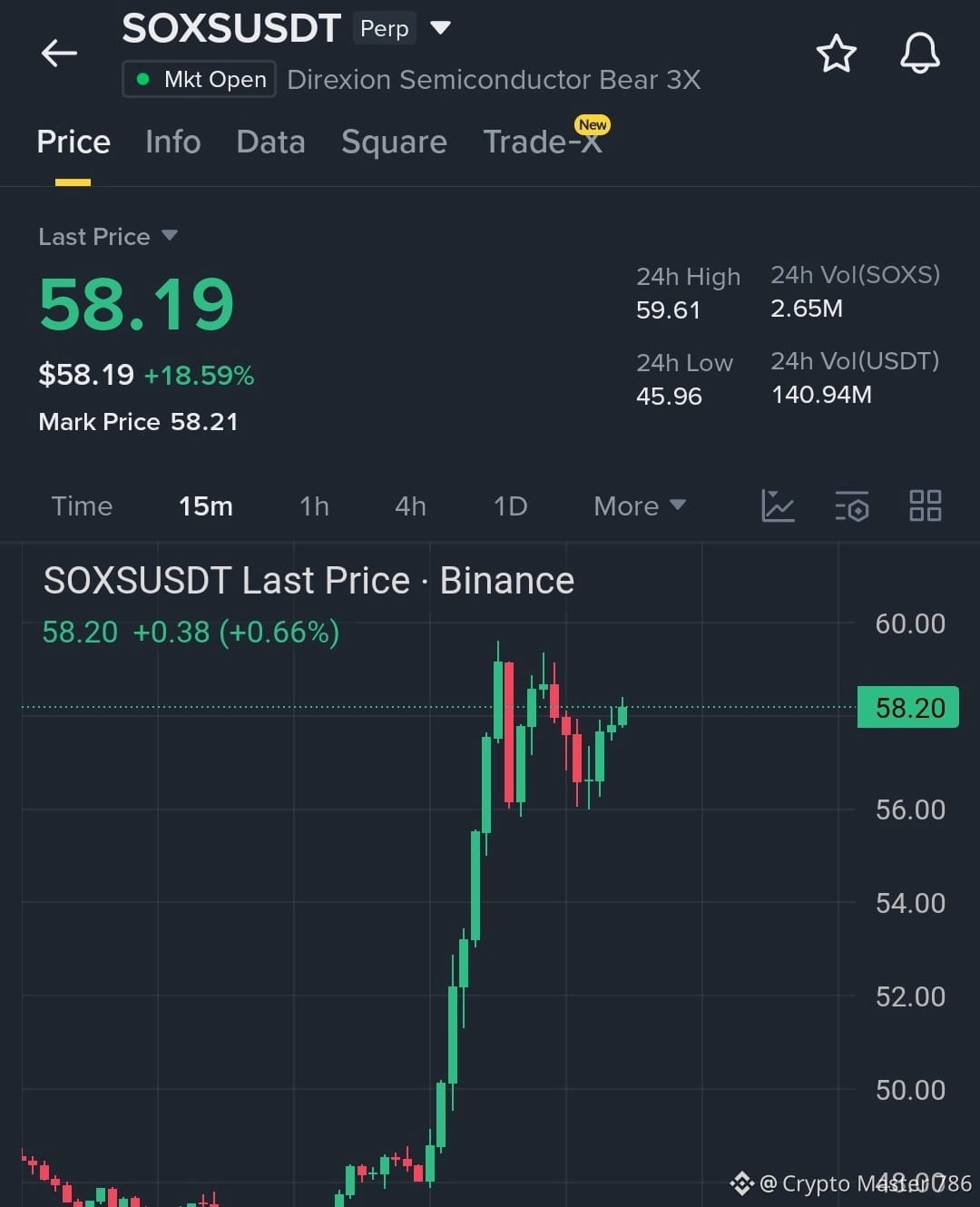The width and height of the screenshot is (980, 1207).
Task: Add SOXSUSDT to favorites with star icon
Action: tap(836, 54)
